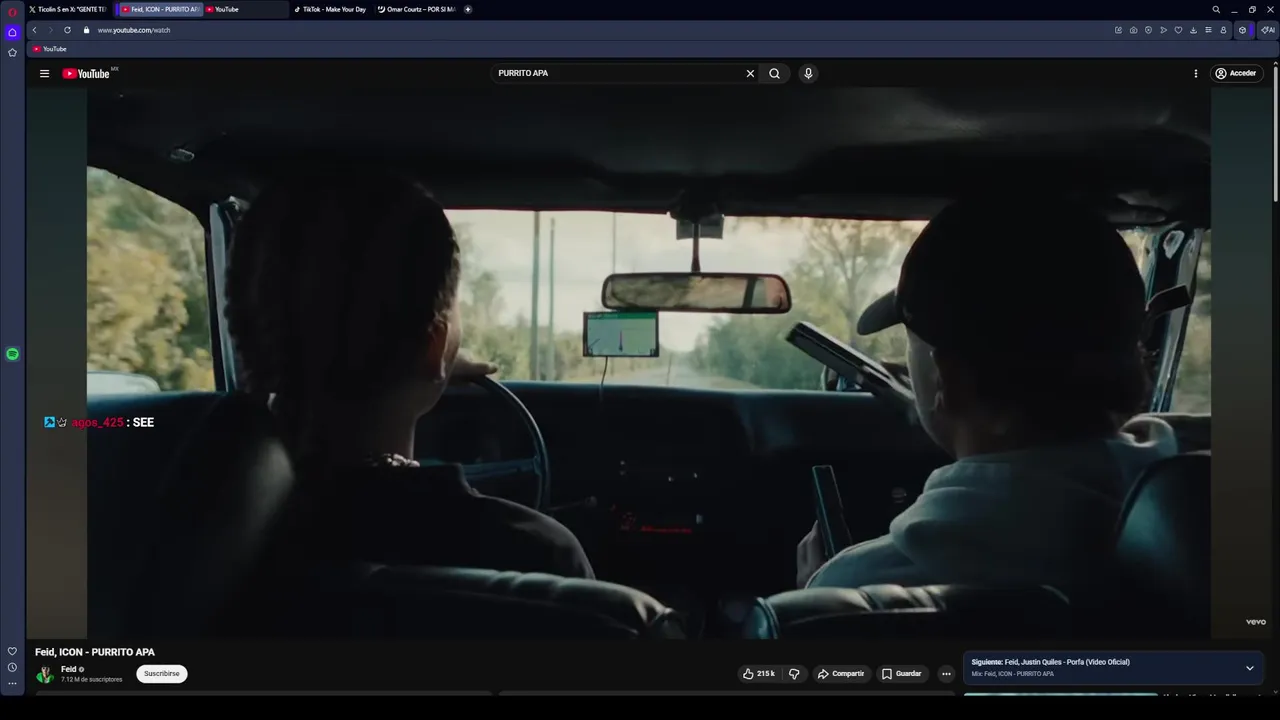Open the sidebar three-dot settings

pyautogui.click(x=12, y=684)
